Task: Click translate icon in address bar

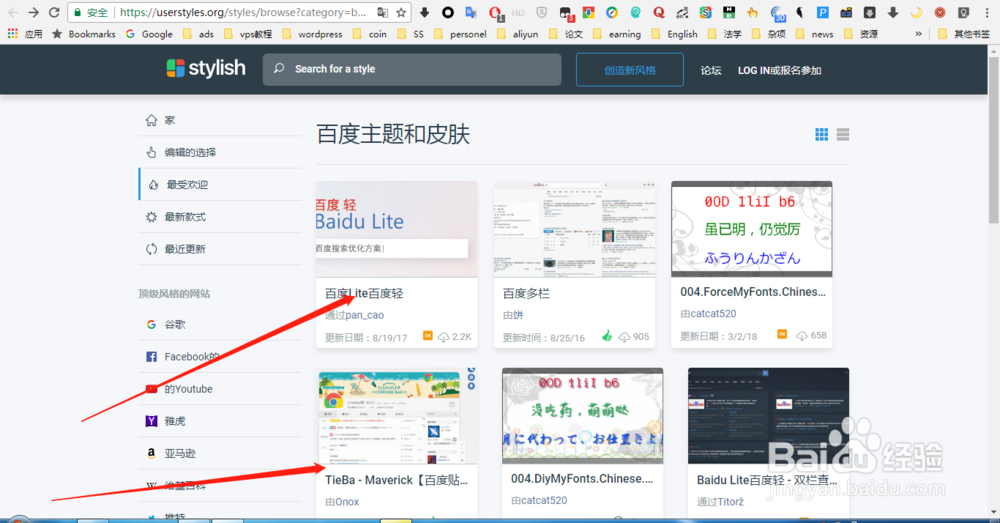Action: (x=383, y=12)
